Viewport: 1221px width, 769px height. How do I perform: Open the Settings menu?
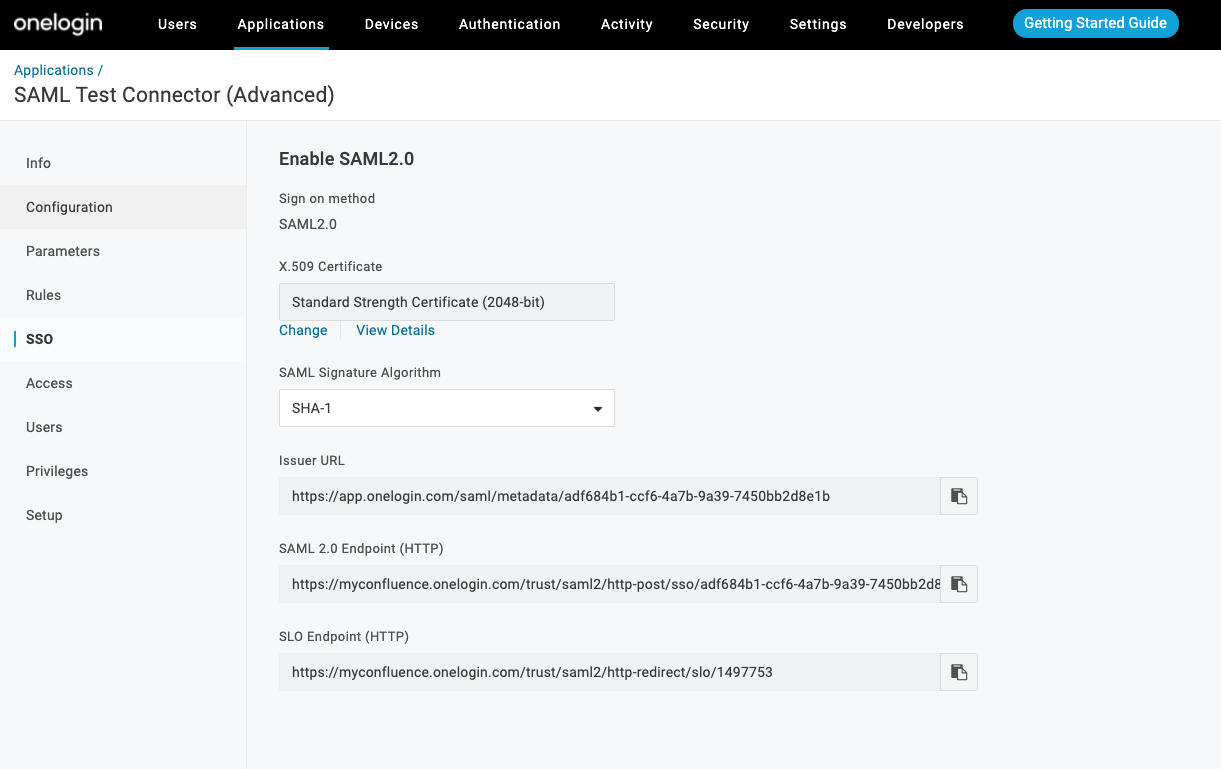click(818, 24)
